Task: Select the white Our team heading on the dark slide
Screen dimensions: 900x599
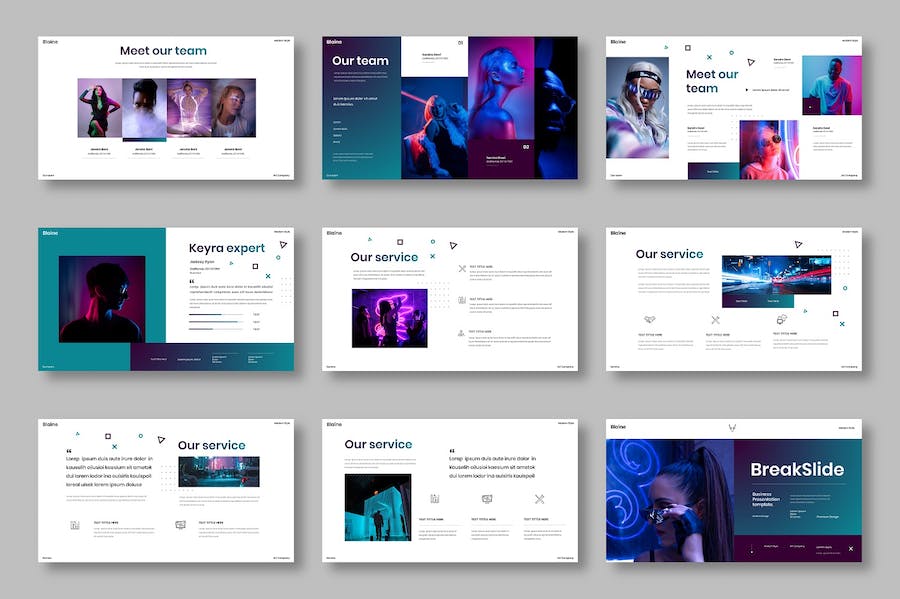Action: tap(360, 61)
